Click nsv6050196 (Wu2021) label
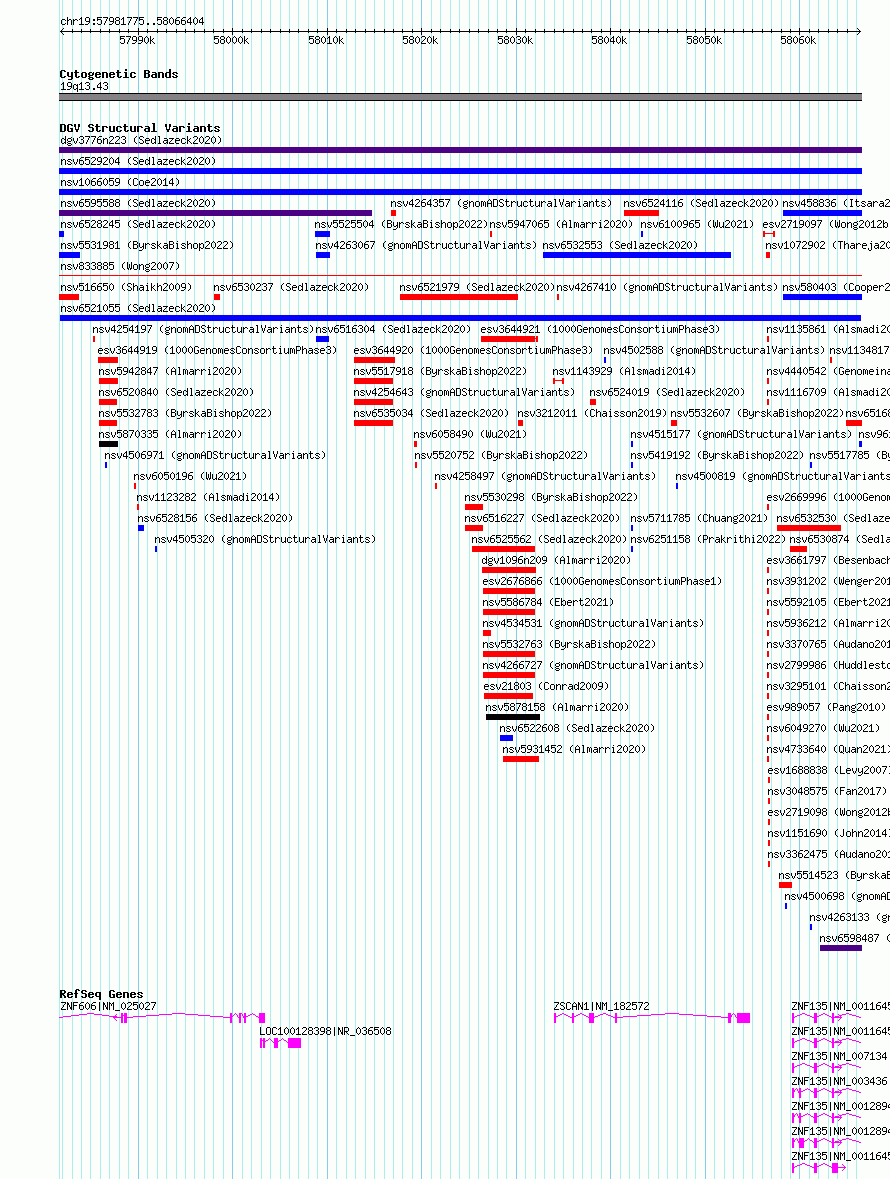The width and height of the screenshot is (890, 1179). point(190,477)
